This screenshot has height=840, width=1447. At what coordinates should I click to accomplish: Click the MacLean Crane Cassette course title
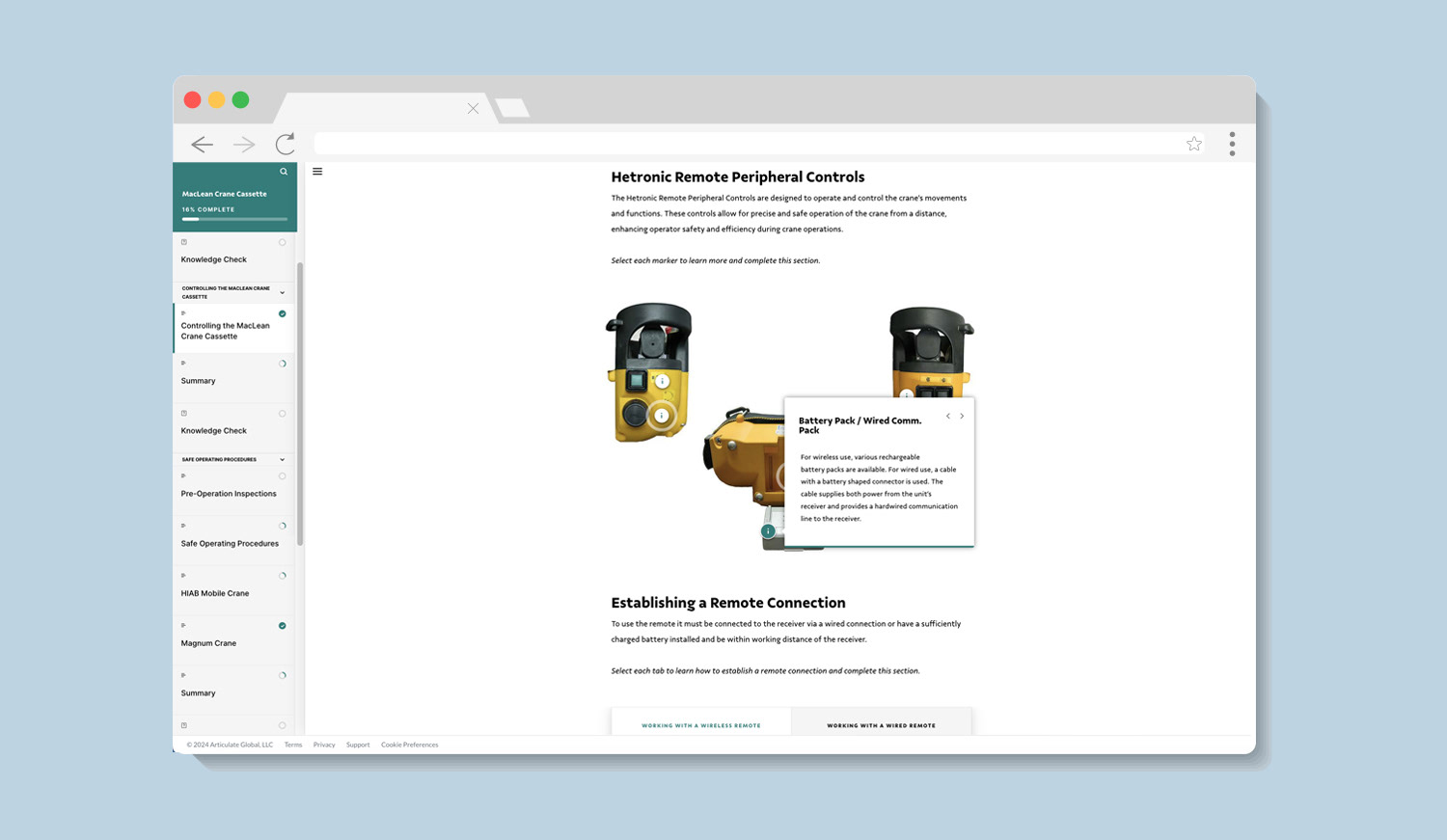pos(224,194)
